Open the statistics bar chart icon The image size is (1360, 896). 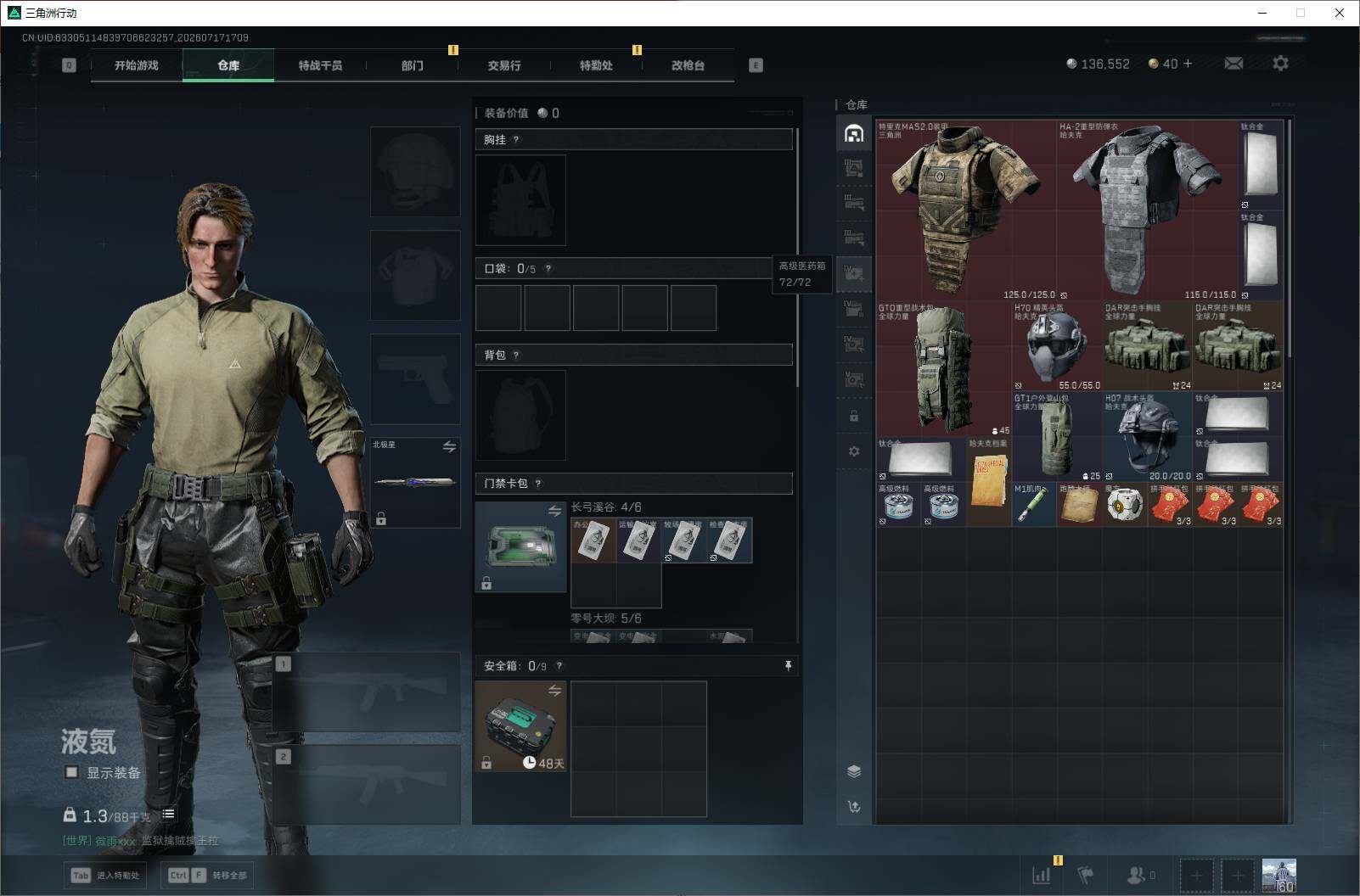coord(1041,875)
